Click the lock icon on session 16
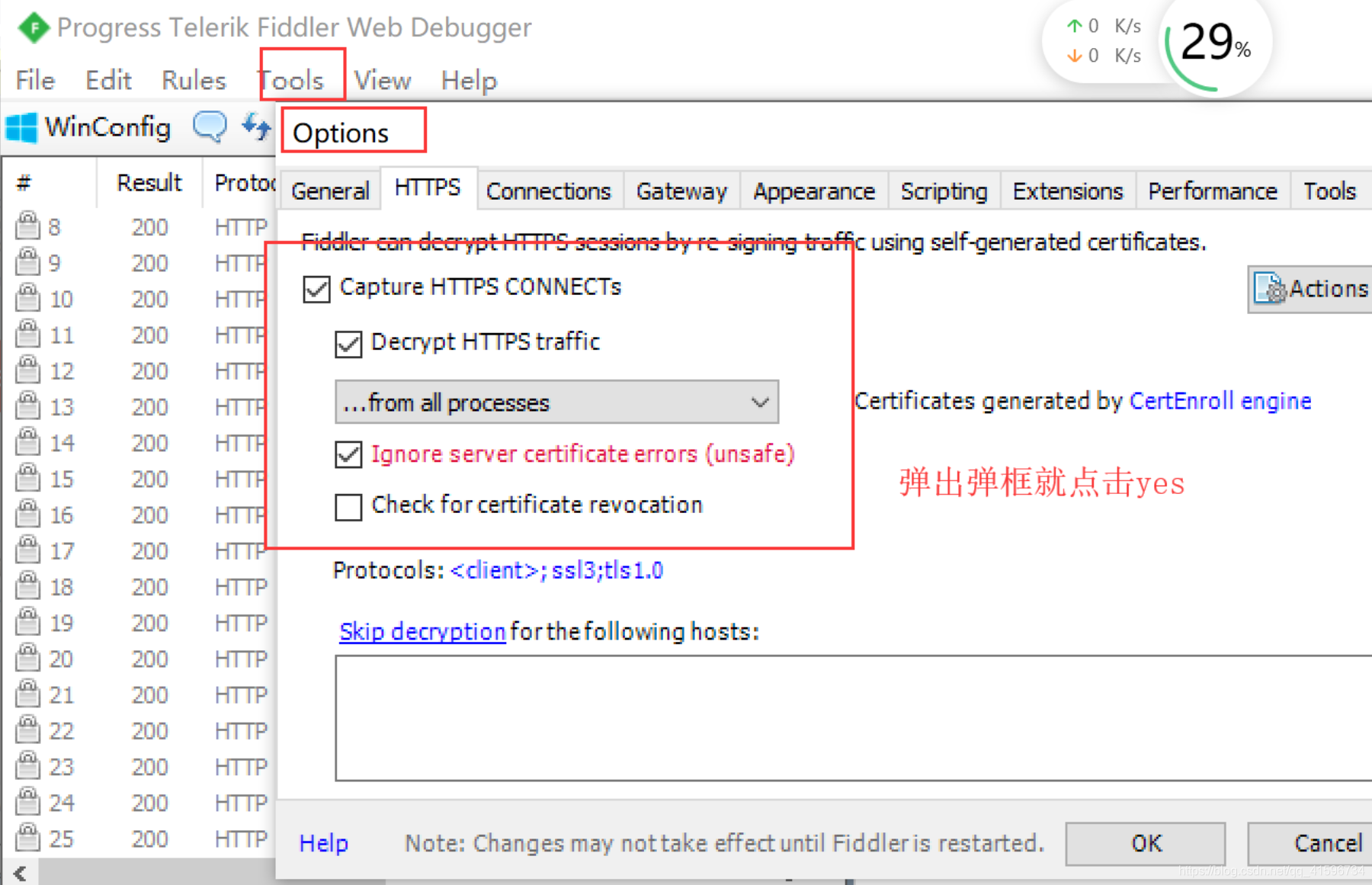This screenshot has height=885, width=1372. (28, 514)
